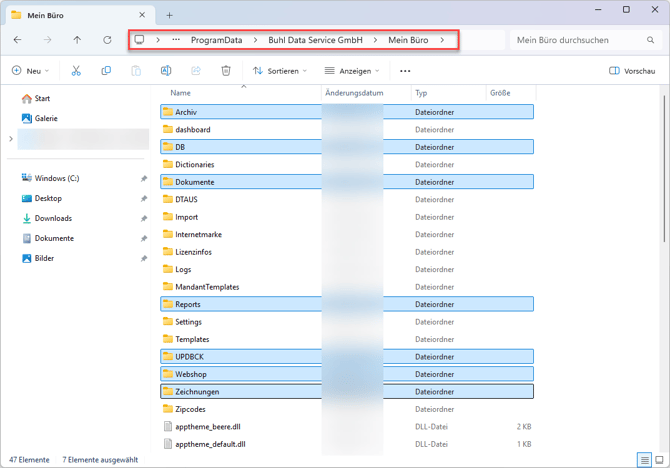Select the Internetmarke folder
Viewport: 670px width, 468px height.
347,235
